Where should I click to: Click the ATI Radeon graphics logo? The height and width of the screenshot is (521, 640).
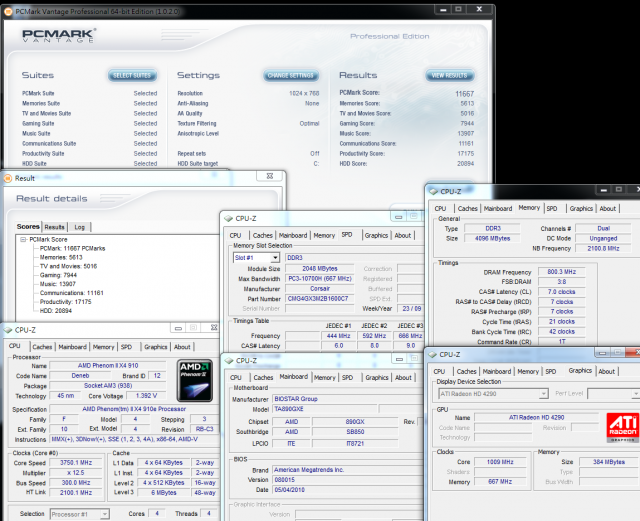point(622,427)
